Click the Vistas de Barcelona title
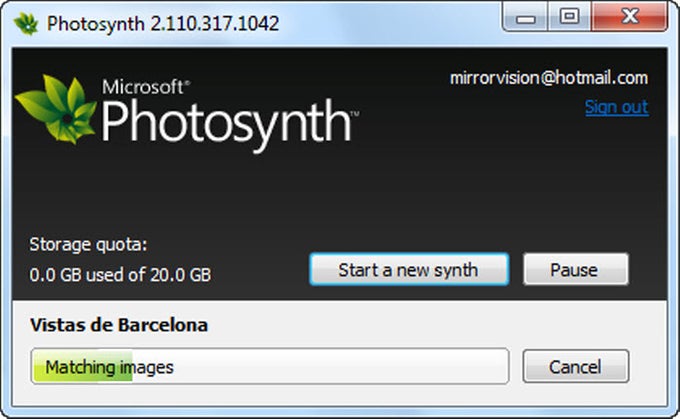The image size is (680, 419). pos(119,325)
